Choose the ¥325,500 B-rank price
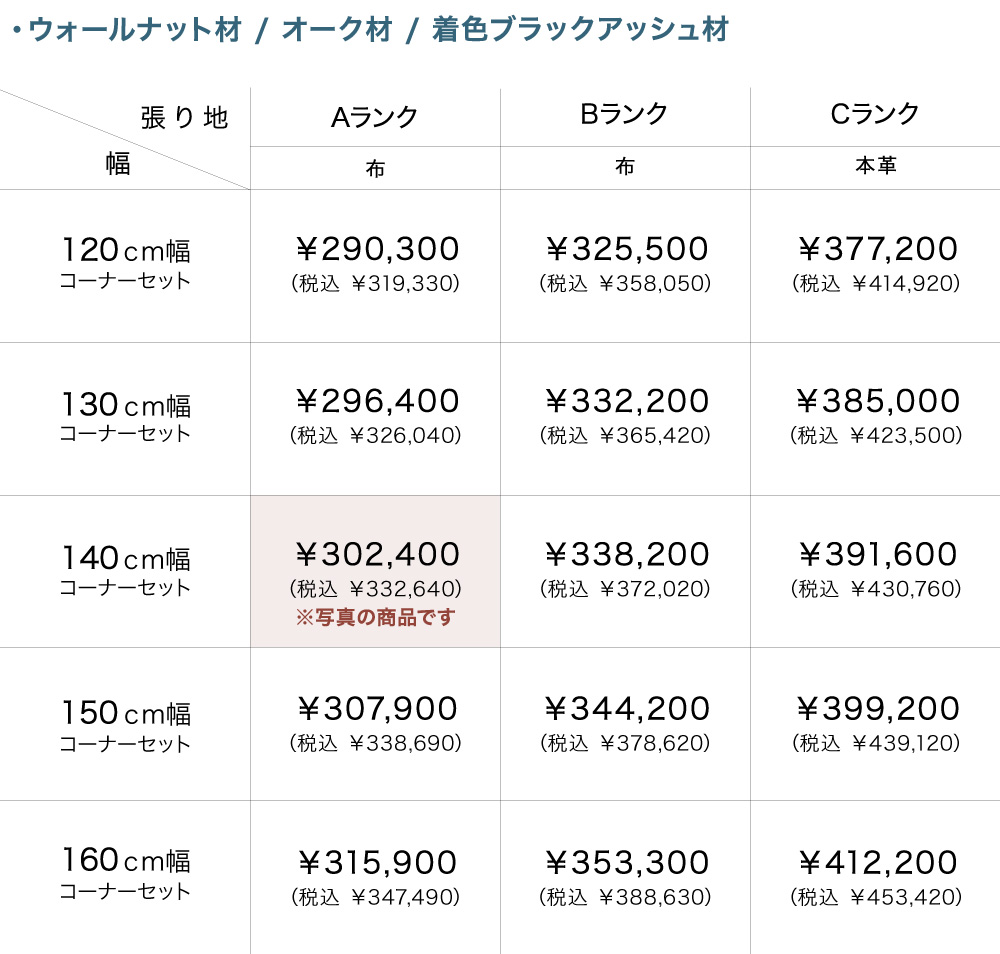 coord(627,249)
